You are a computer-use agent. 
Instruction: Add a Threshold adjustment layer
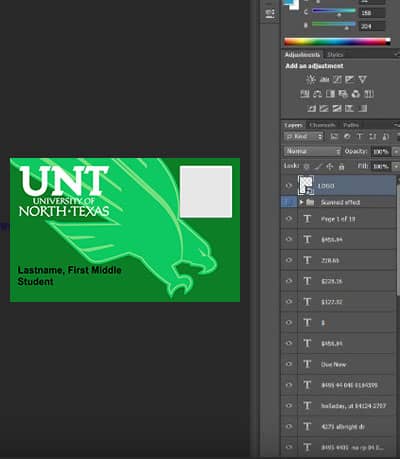[x=337, y=108]
